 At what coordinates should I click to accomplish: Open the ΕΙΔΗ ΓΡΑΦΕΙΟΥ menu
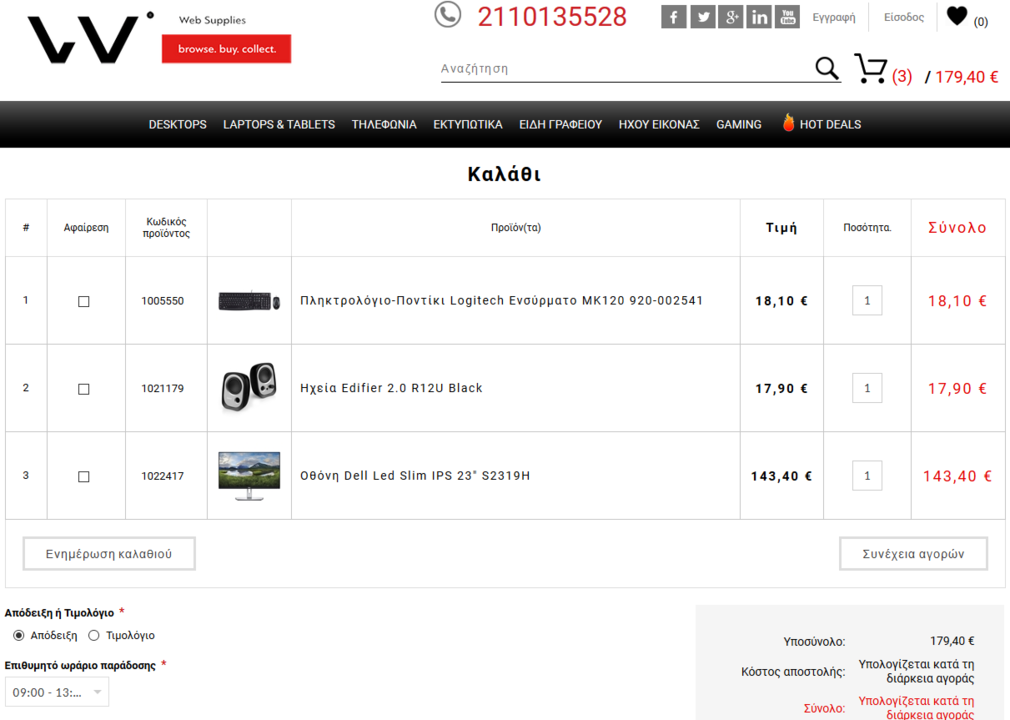pyautogui.click(x=560, y=124)
